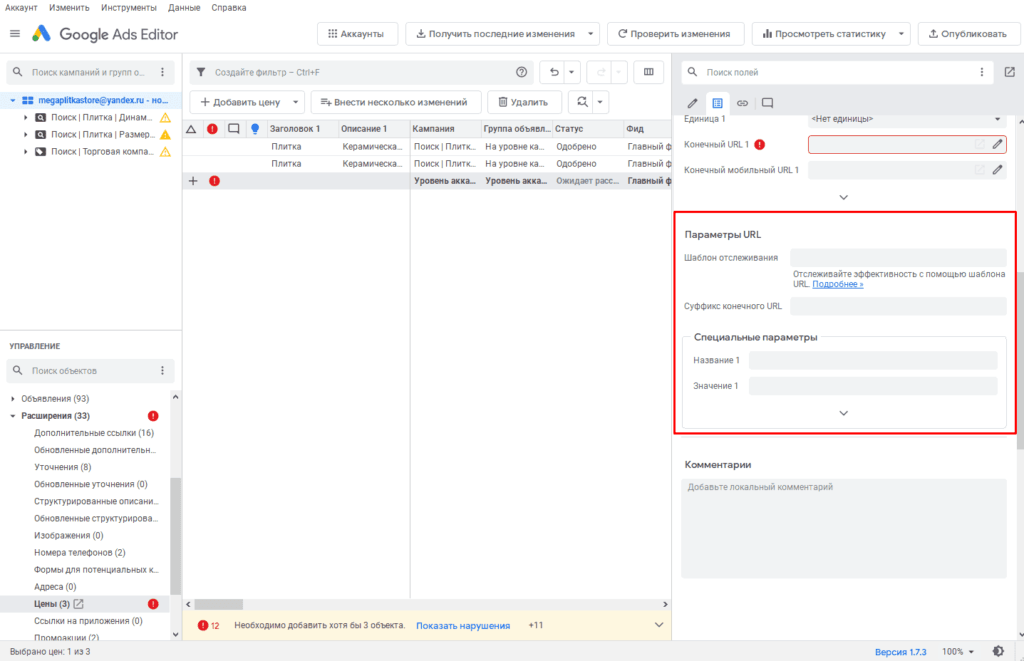Switch to the comments view icon
The height and width of the screenshot is (661, 1024).
click(x=767, y=103)
